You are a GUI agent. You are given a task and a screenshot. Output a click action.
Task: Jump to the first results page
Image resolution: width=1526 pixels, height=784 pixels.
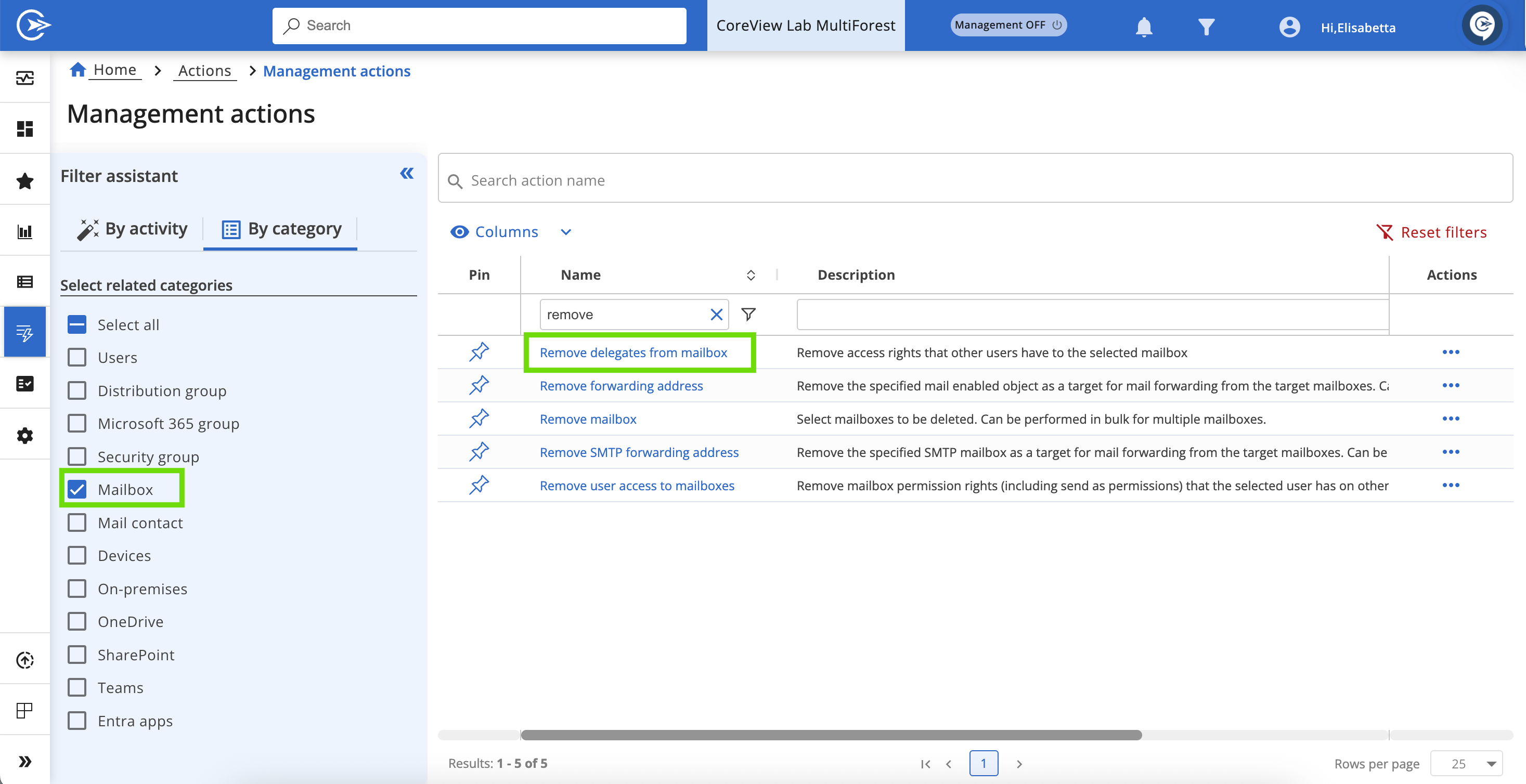point(925,764)
